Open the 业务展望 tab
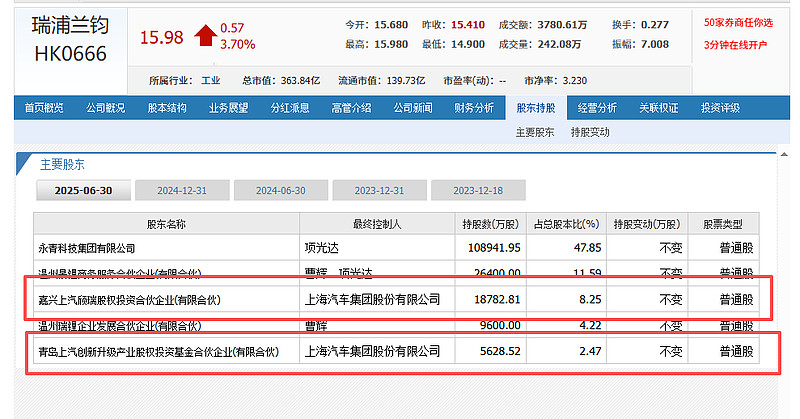Screen dimensions: 800x419 [x=229, y=108]
